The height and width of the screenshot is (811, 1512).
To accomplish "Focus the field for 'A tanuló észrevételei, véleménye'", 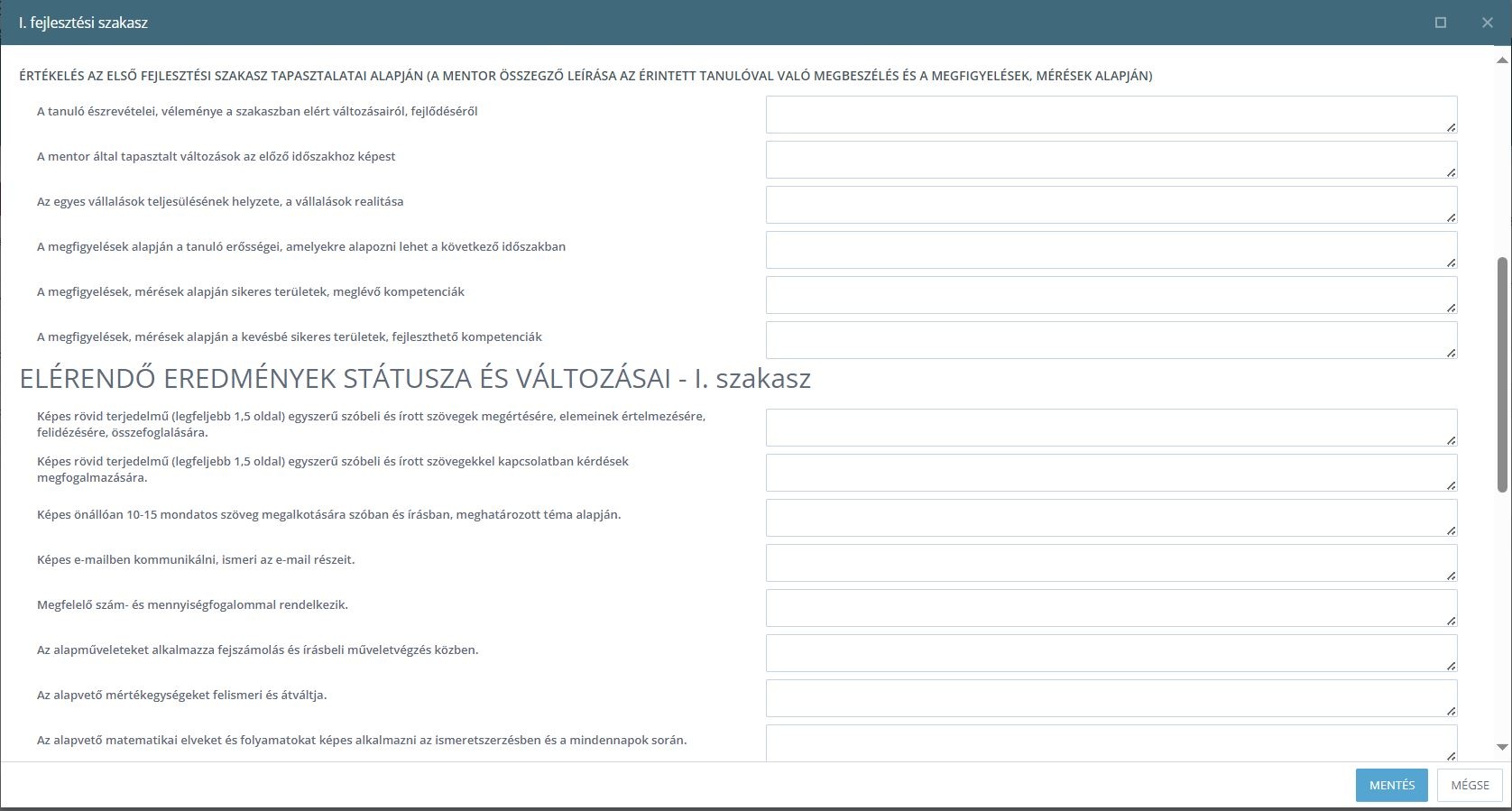I will (x=1111, y=115).
